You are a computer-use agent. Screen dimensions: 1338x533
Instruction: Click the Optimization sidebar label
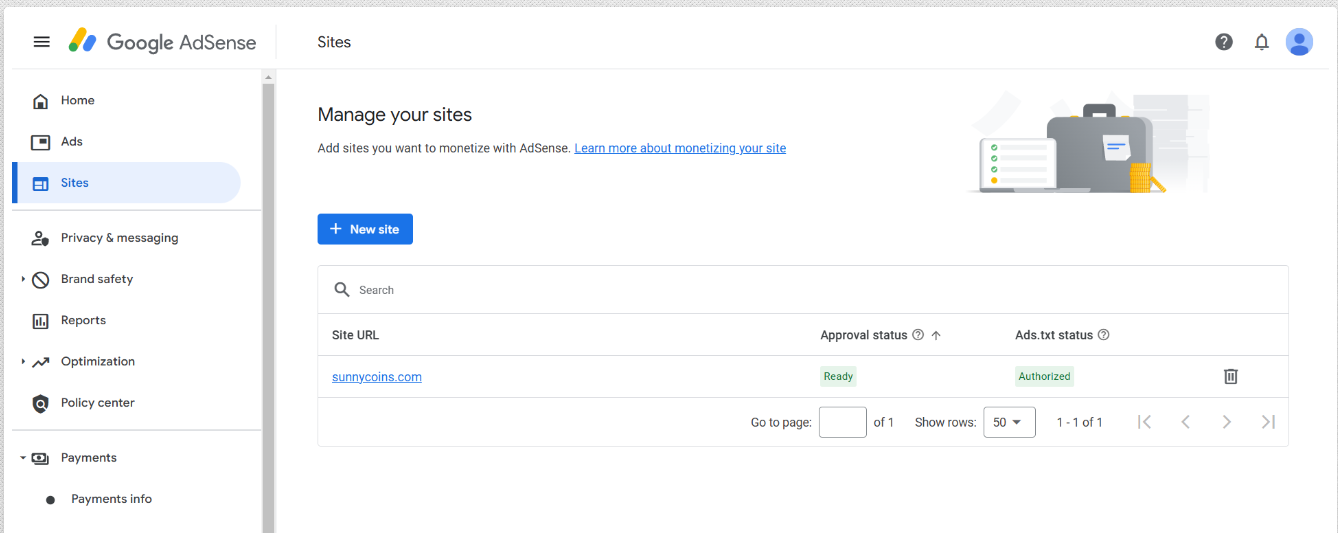98,361
